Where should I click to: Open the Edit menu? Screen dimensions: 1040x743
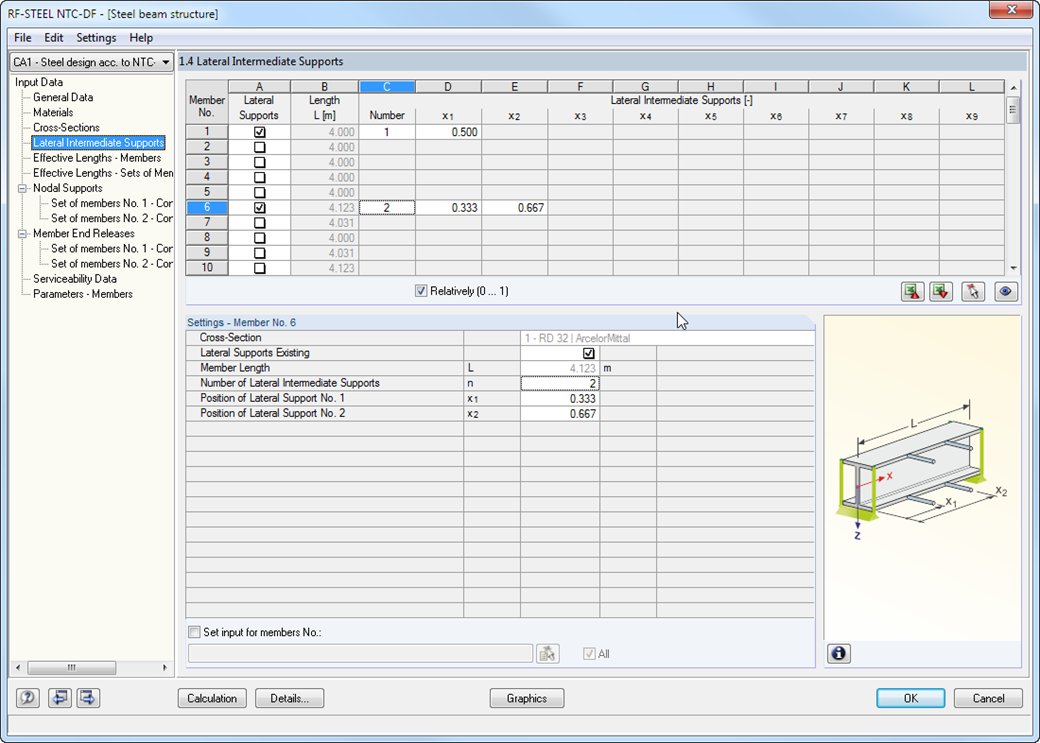click(x=54, y=38)
